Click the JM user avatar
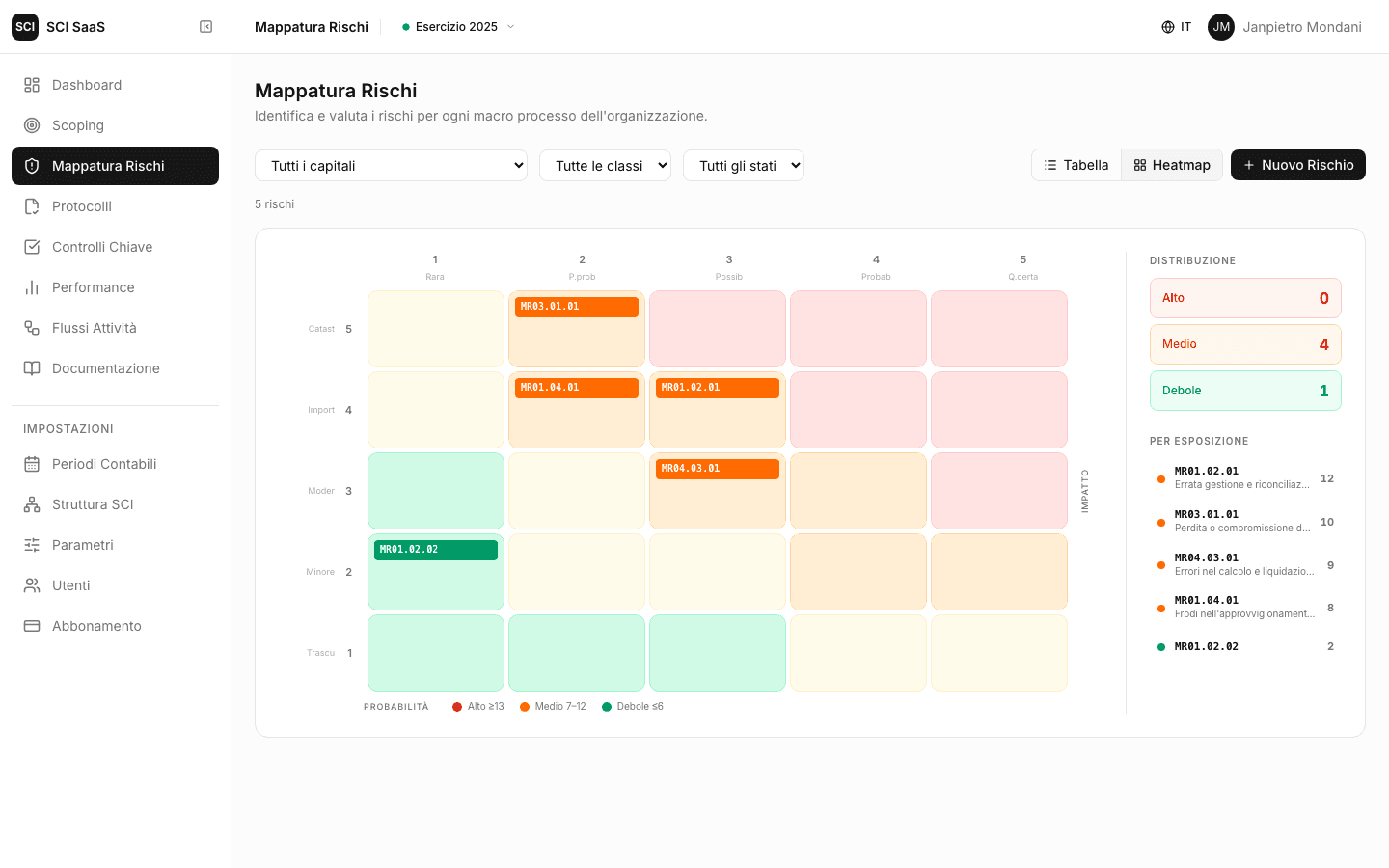1389x868 pixels. [x=1221, y=27]
